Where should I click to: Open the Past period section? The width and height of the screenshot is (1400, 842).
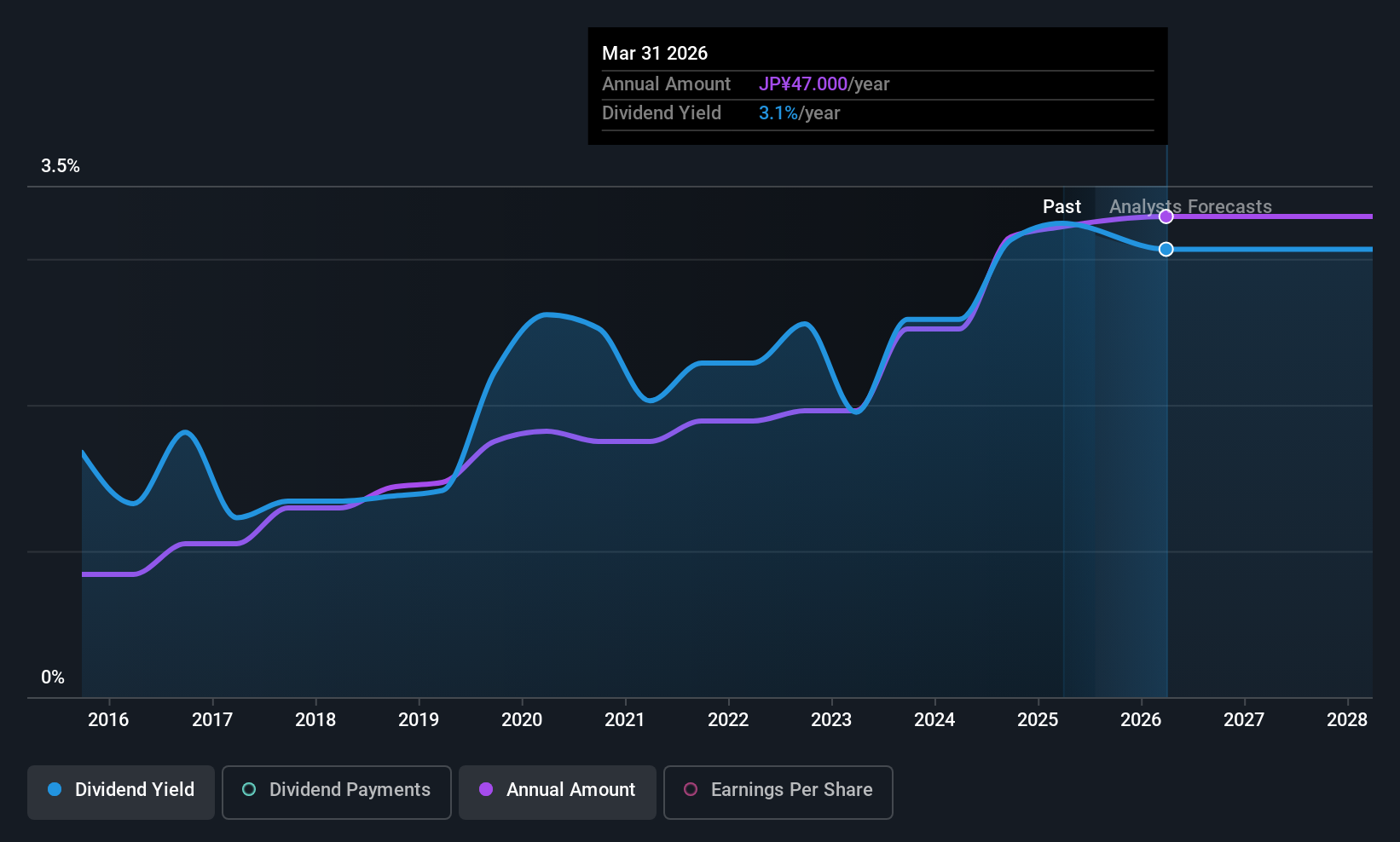point(1062,206)
